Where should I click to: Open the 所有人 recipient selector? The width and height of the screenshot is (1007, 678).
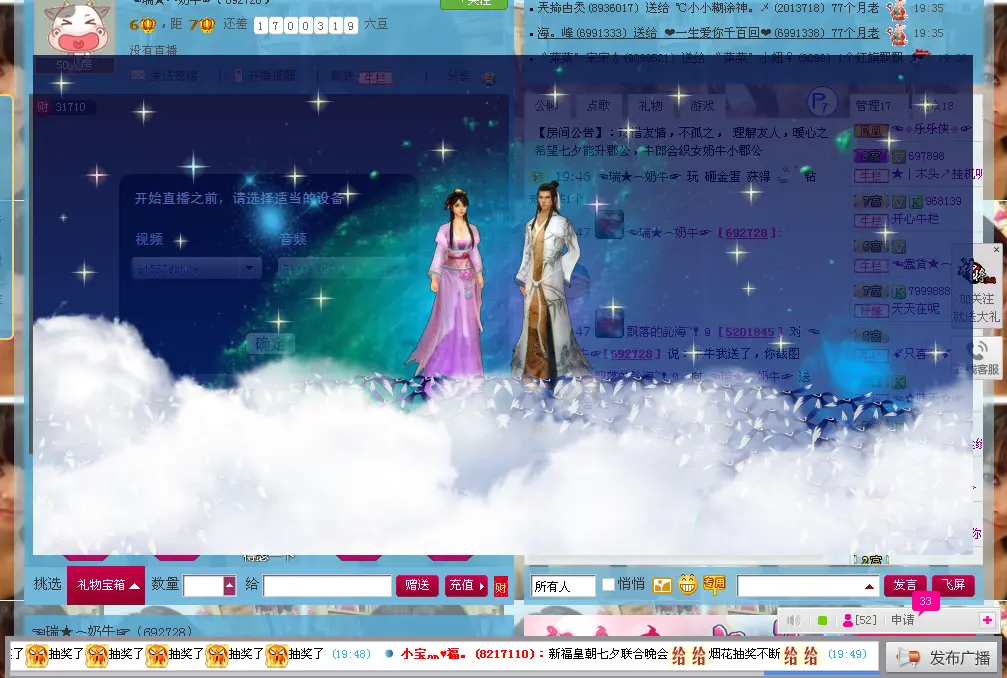point(563,586)
